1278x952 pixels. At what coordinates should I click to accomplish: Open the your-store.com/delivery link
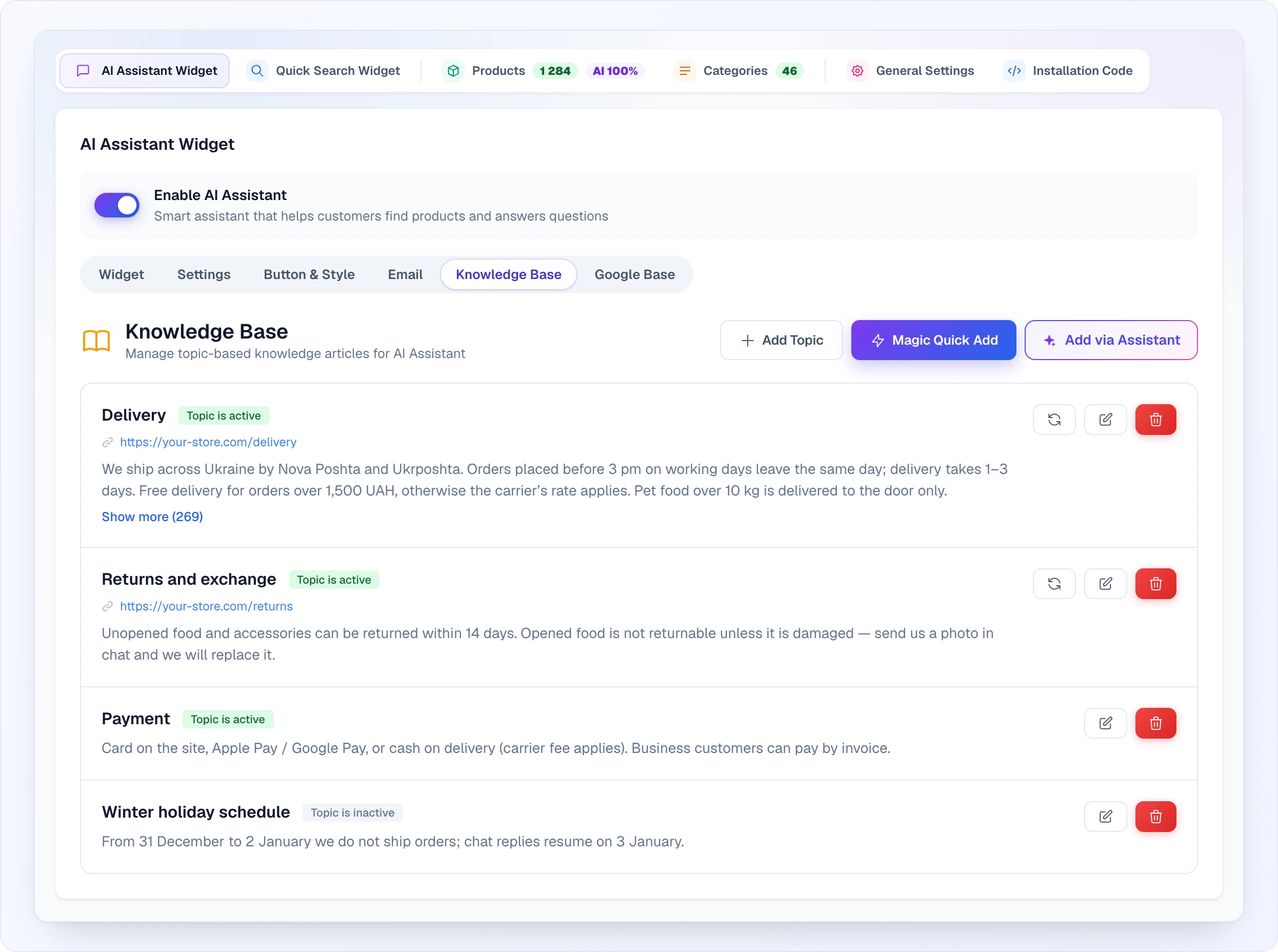click(208, 442)
